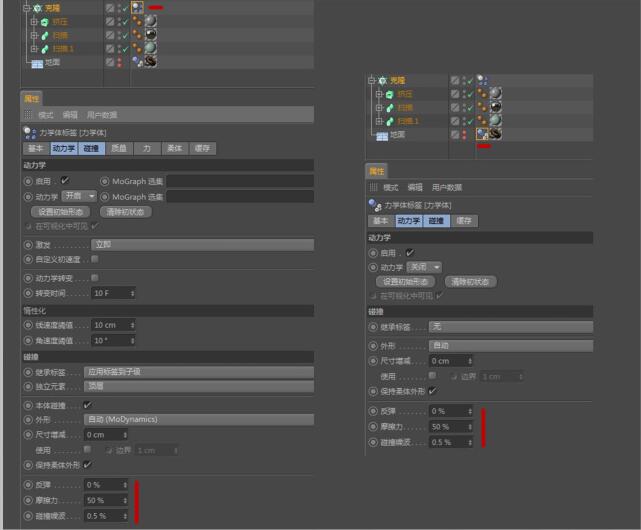Click the grey material tag on 挤压, right panel
This screenshot has width=641, height=530.
495,93
